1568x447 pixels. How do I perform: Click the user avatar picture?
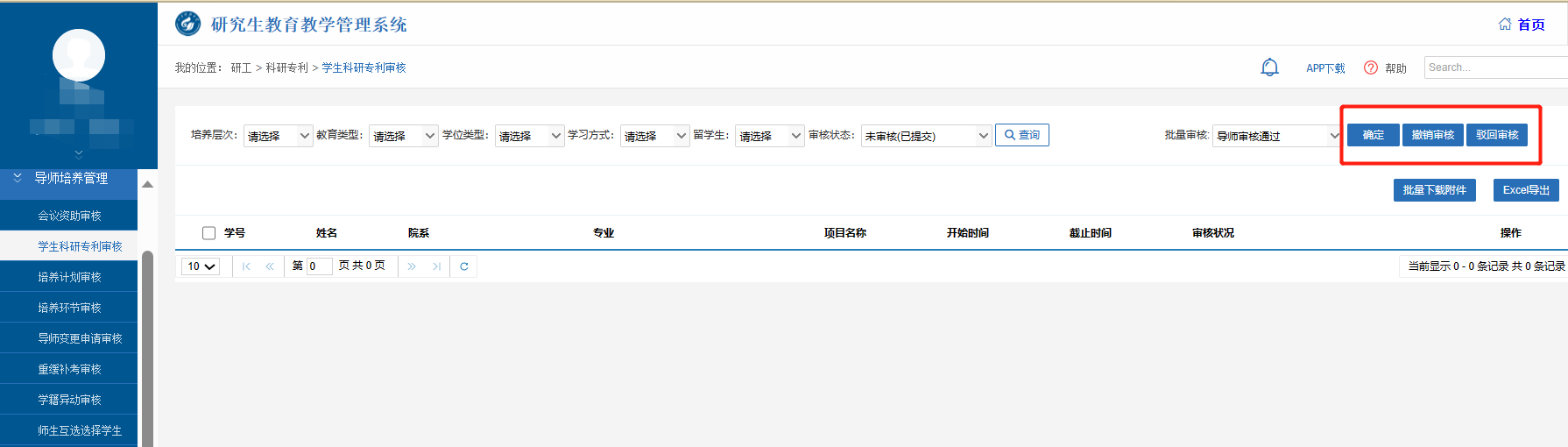79,54
